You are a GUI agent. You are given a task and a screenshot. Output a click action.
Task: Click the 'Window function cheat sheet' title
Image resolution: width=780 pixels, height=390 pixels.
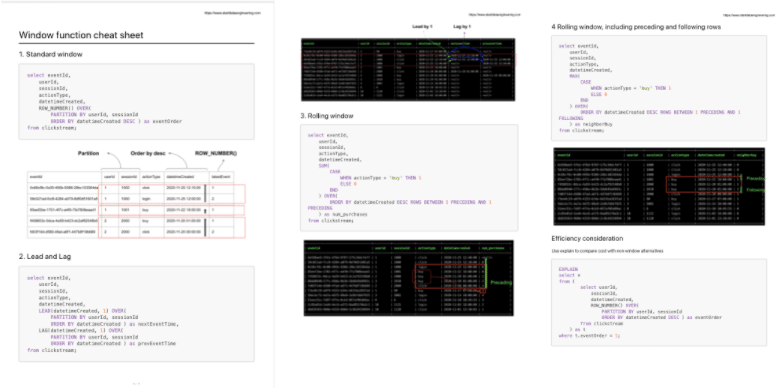pos(81,35)
